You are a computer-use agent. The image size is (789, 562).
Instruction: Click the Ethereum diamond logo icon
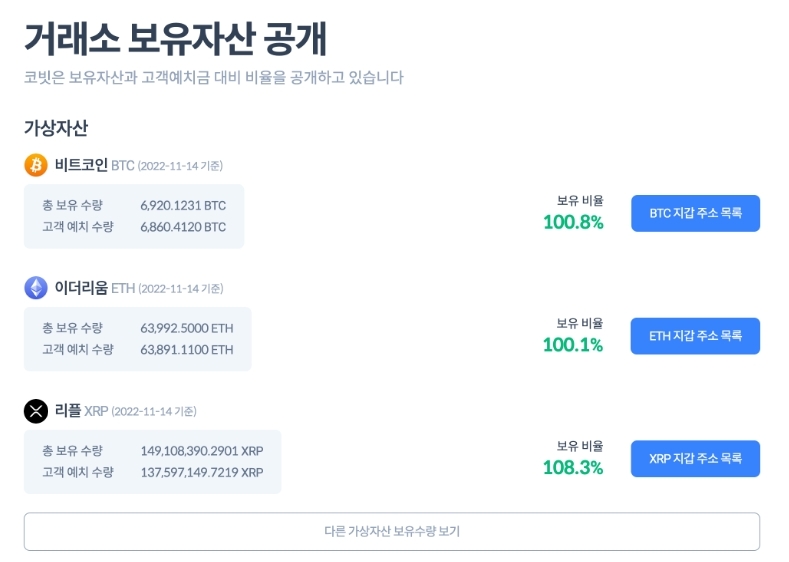[36, 288]
